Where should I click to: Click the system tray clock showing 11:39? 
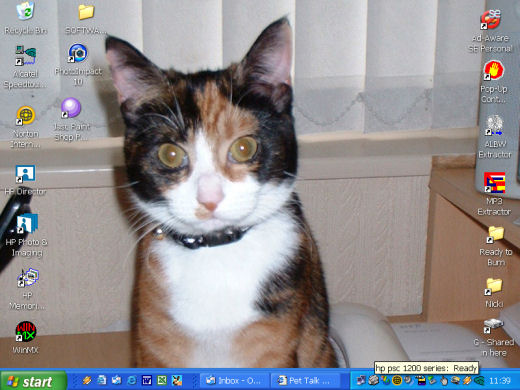click(x=499, y=381)
